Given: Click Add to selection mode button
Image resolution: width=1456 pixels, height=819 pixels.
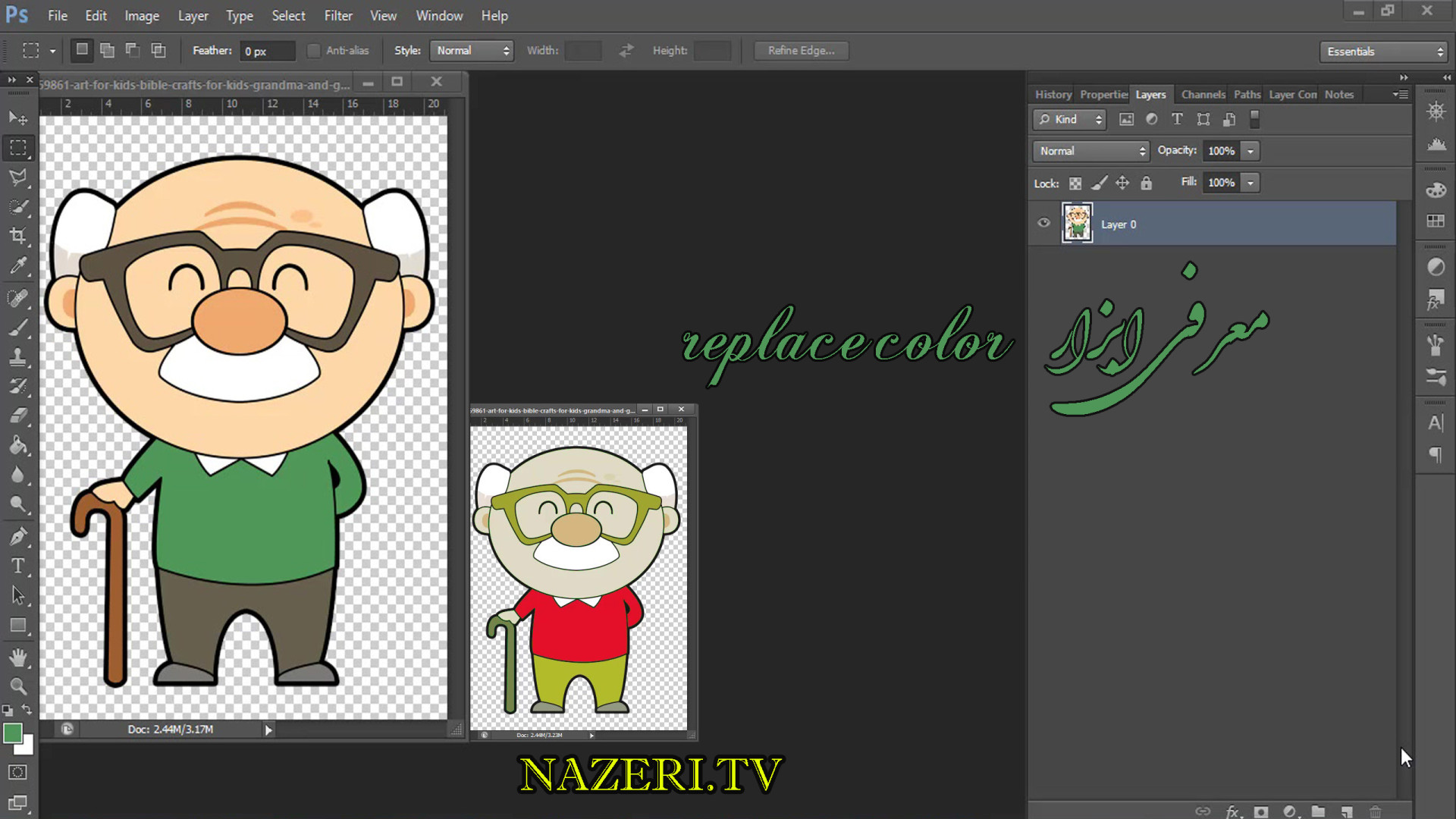Looking at the screenshot, I should (107, 51).
